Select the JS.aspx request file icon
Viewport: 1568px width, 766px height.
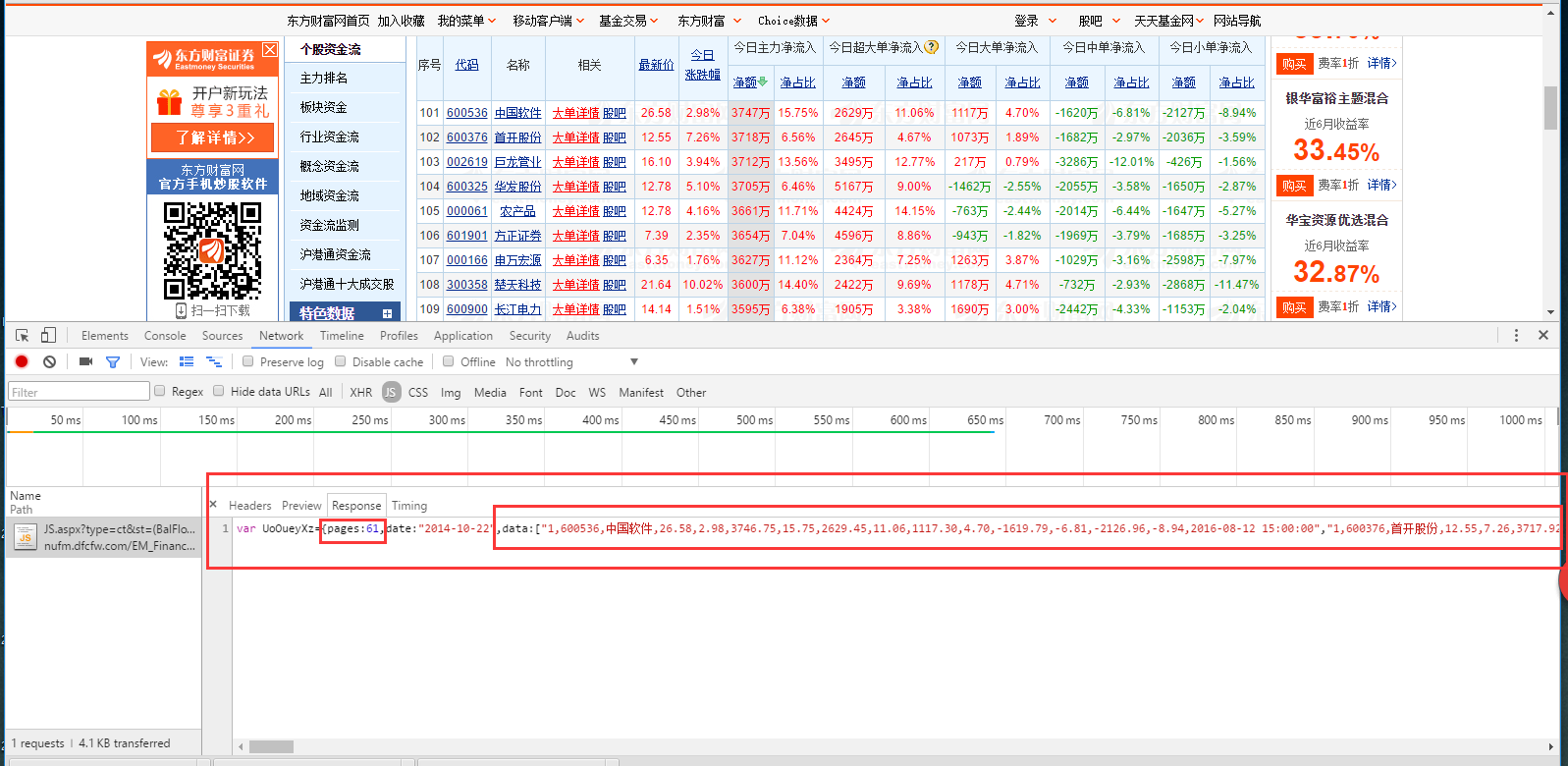(x=25, y=536)
